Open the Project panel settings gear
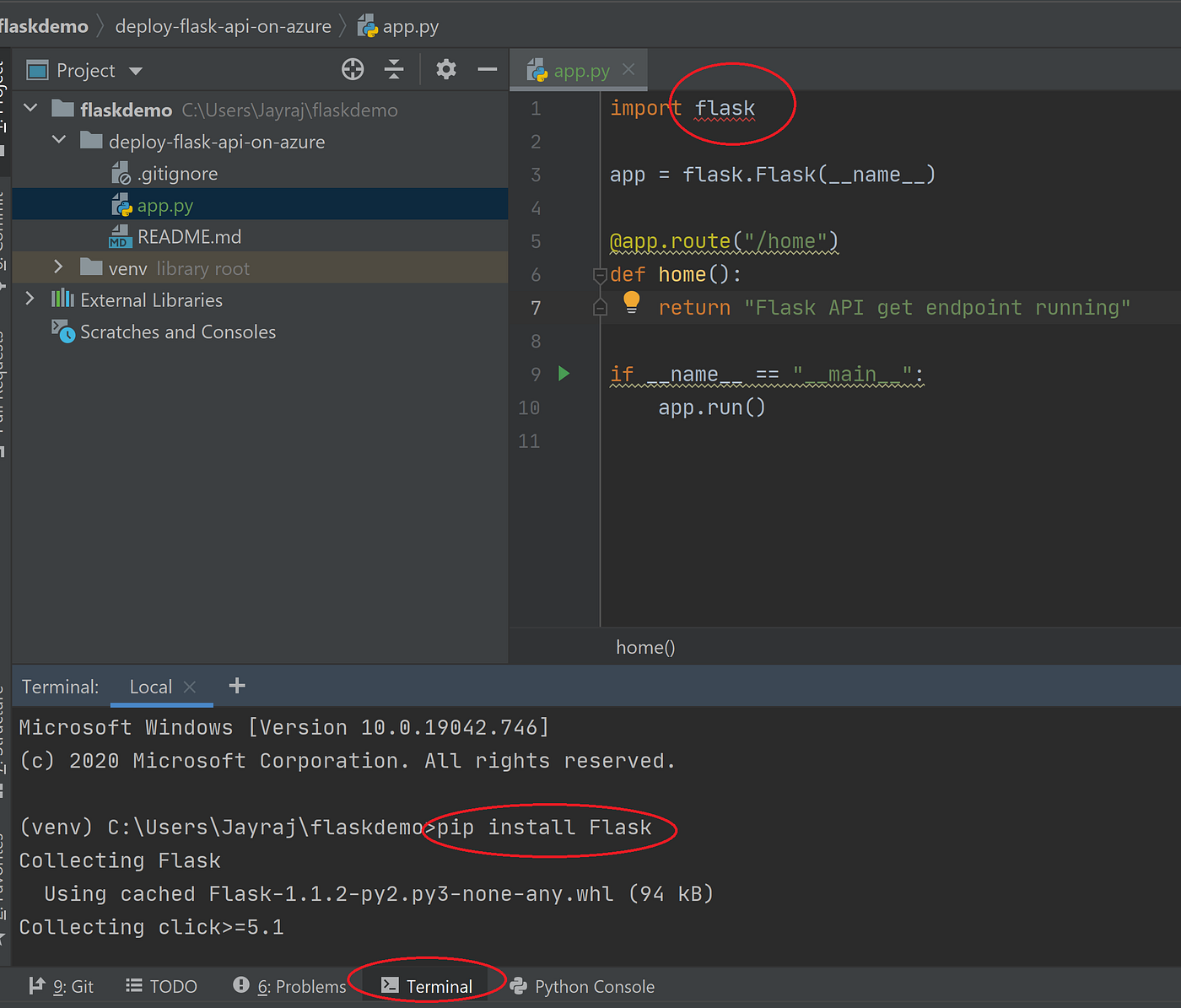Screen dimensions: 1181x1008 coord(445,69)
